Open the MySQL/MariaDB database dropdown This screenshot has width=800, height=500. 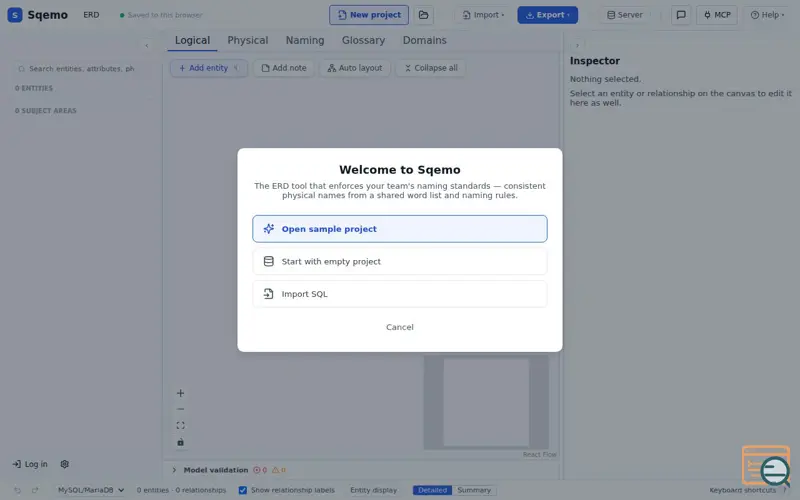(x=91, y=490)
